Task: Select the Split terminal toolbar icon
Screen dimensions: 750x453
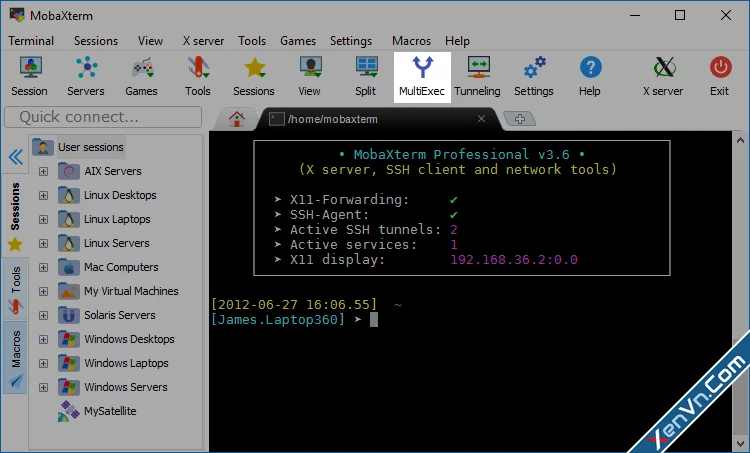Action: tap(366, 77)
